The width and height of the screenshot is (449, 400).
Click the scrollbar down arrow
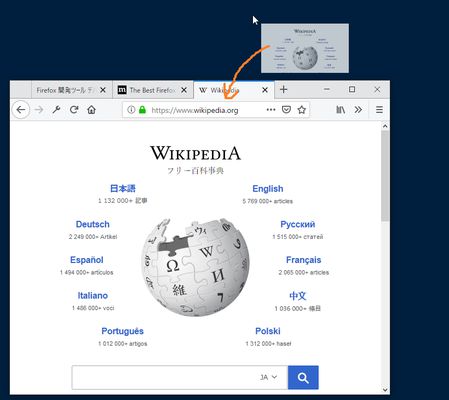(x=385, y=390)
